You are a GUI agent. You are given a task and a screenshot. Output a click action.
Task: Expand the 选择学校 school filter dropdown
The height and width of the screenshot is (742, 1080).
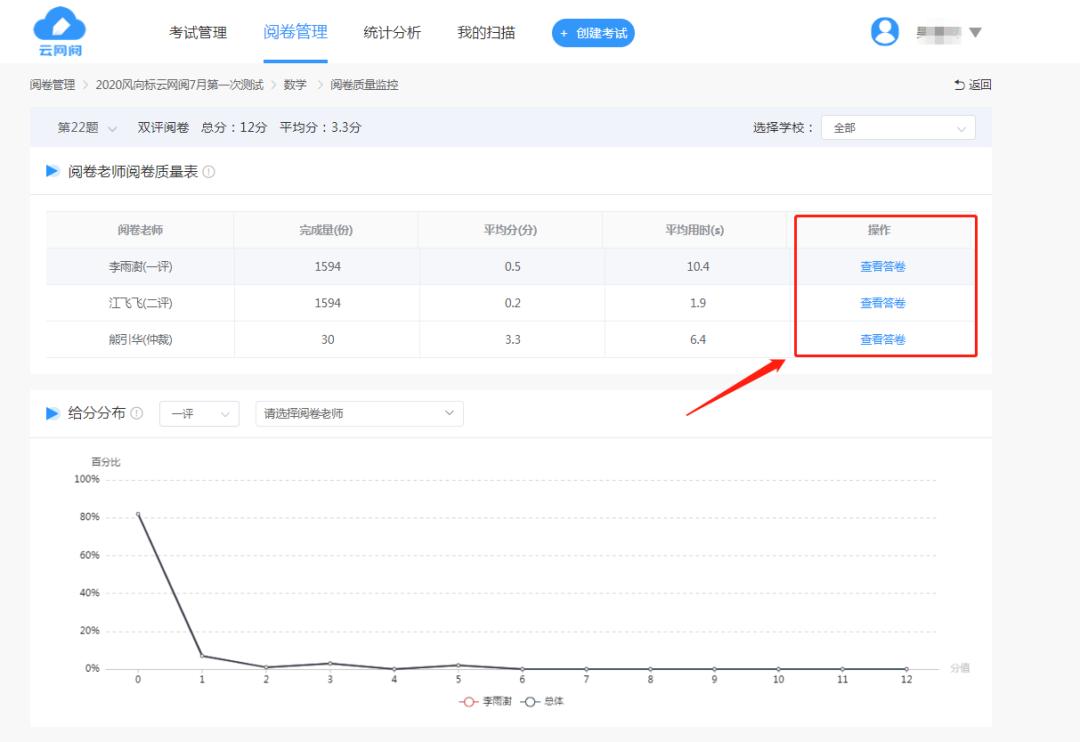pos(897,127)
